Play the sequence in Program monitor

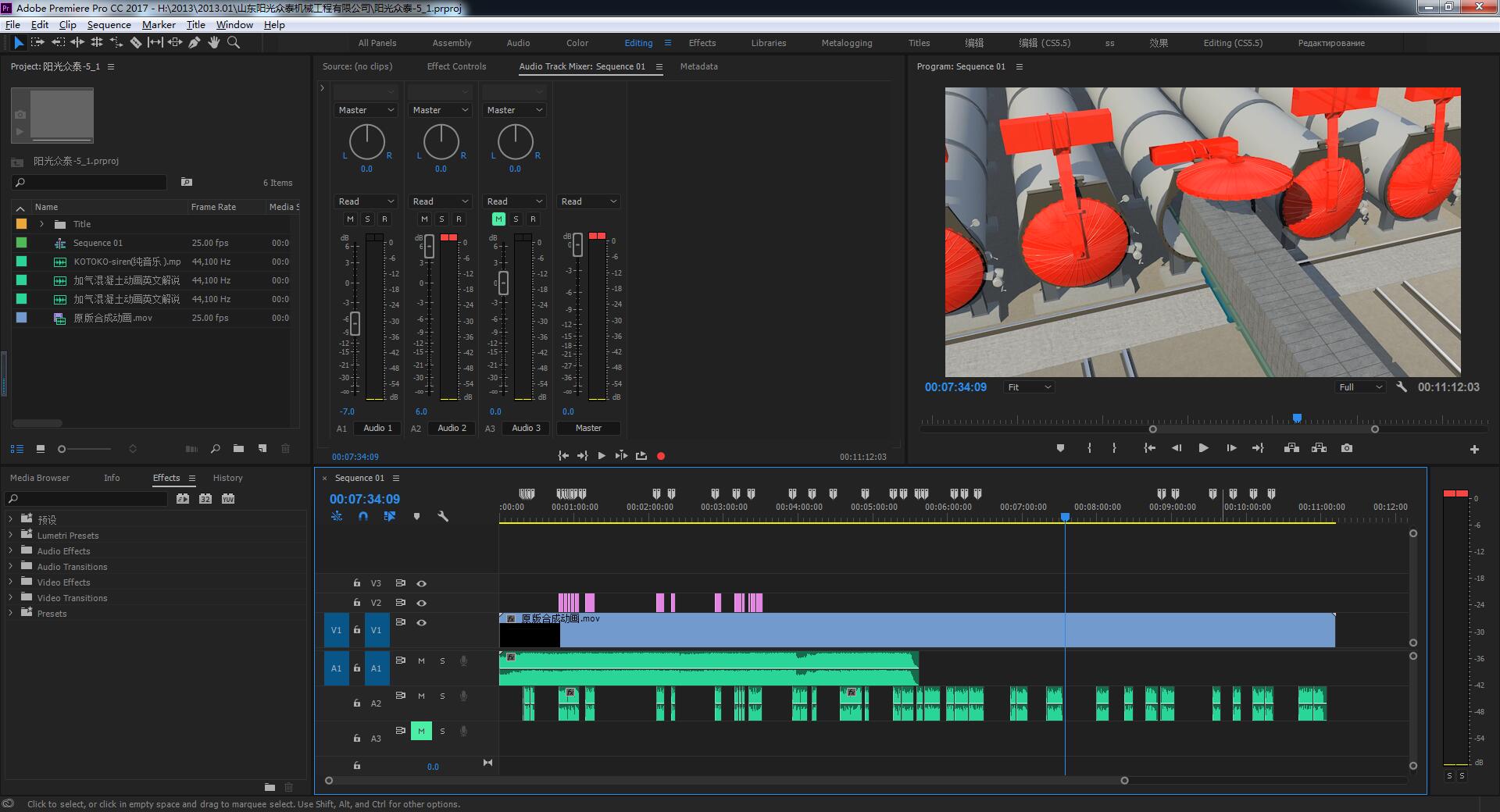point(1203,448)
